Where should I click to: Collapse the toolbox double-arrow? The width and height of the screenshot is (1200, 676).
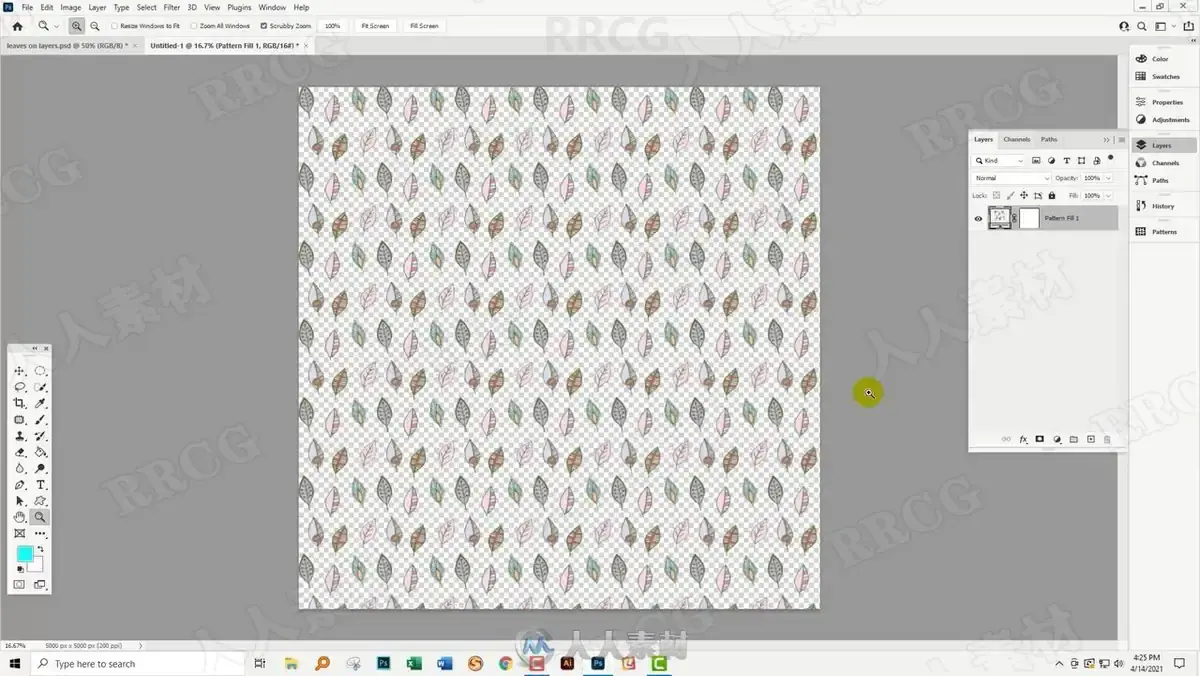pos(36,348)
